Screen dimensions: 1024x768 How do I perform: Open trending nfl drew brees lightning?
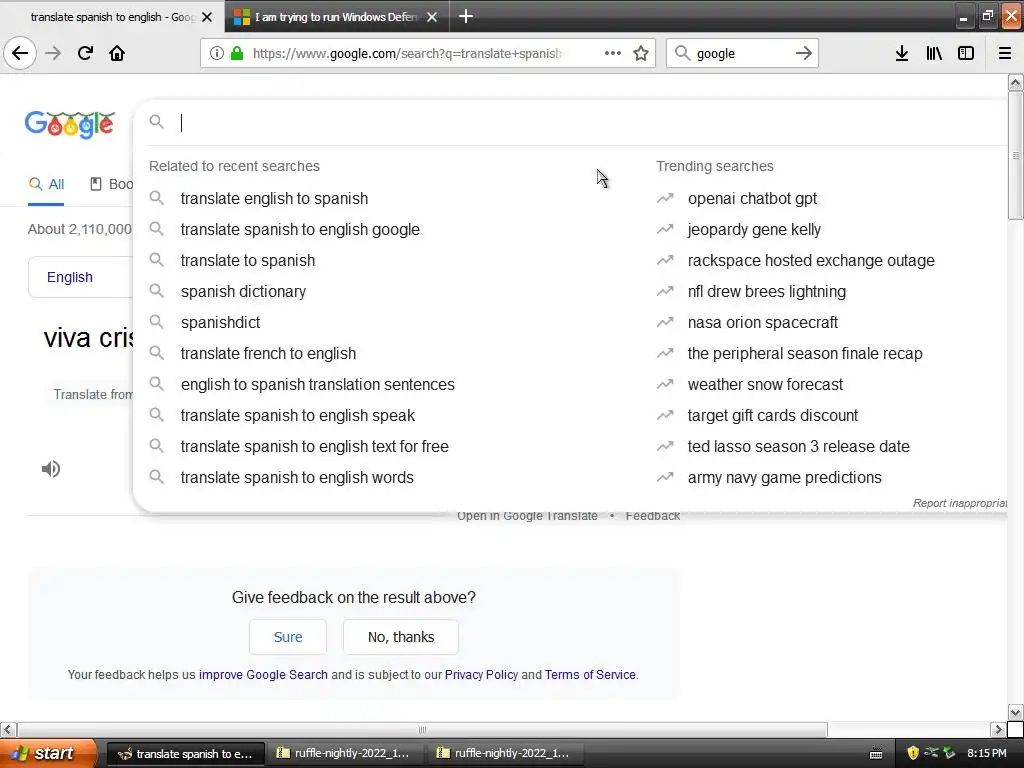coord(766,291)
